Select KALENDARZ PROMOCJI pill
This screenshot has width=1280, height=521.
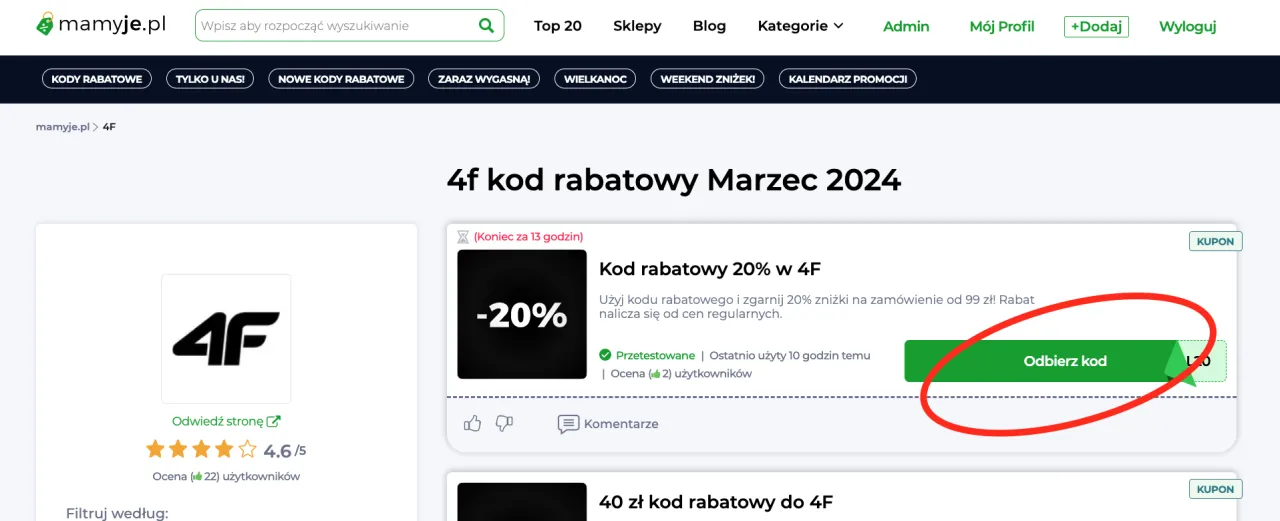[848, 79]
